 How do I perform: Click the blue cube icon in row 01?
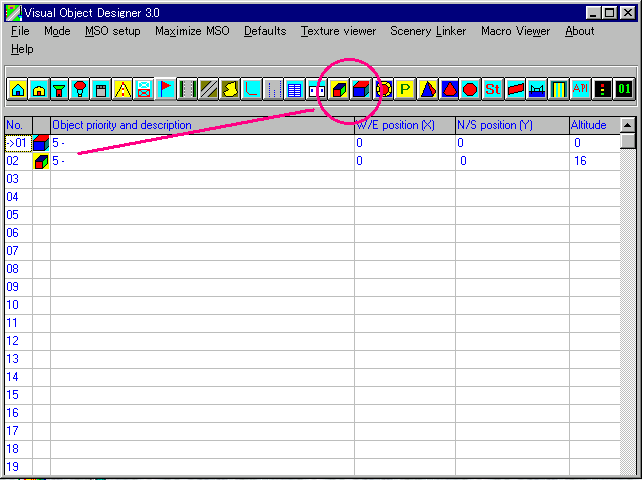41,143
